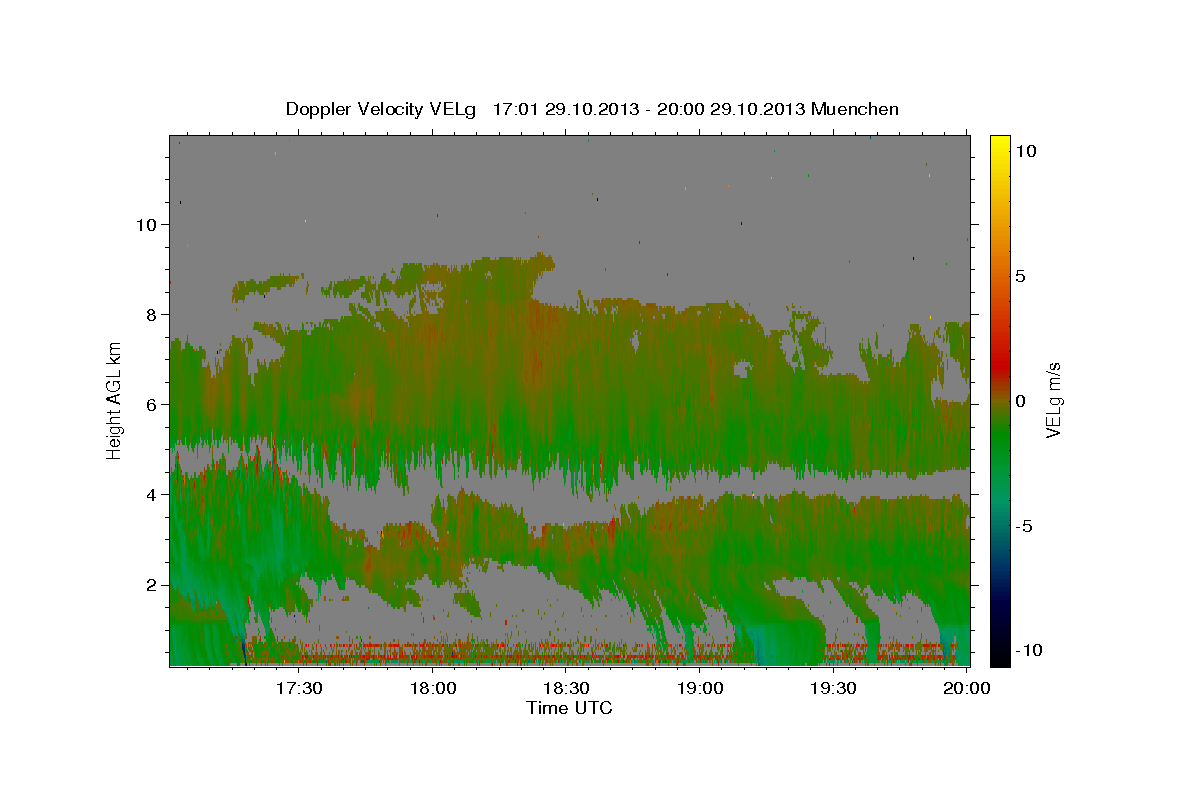Click the 'Height AGL km' axis label
The height and width of the screenshot is (800, 1200).
115,400
